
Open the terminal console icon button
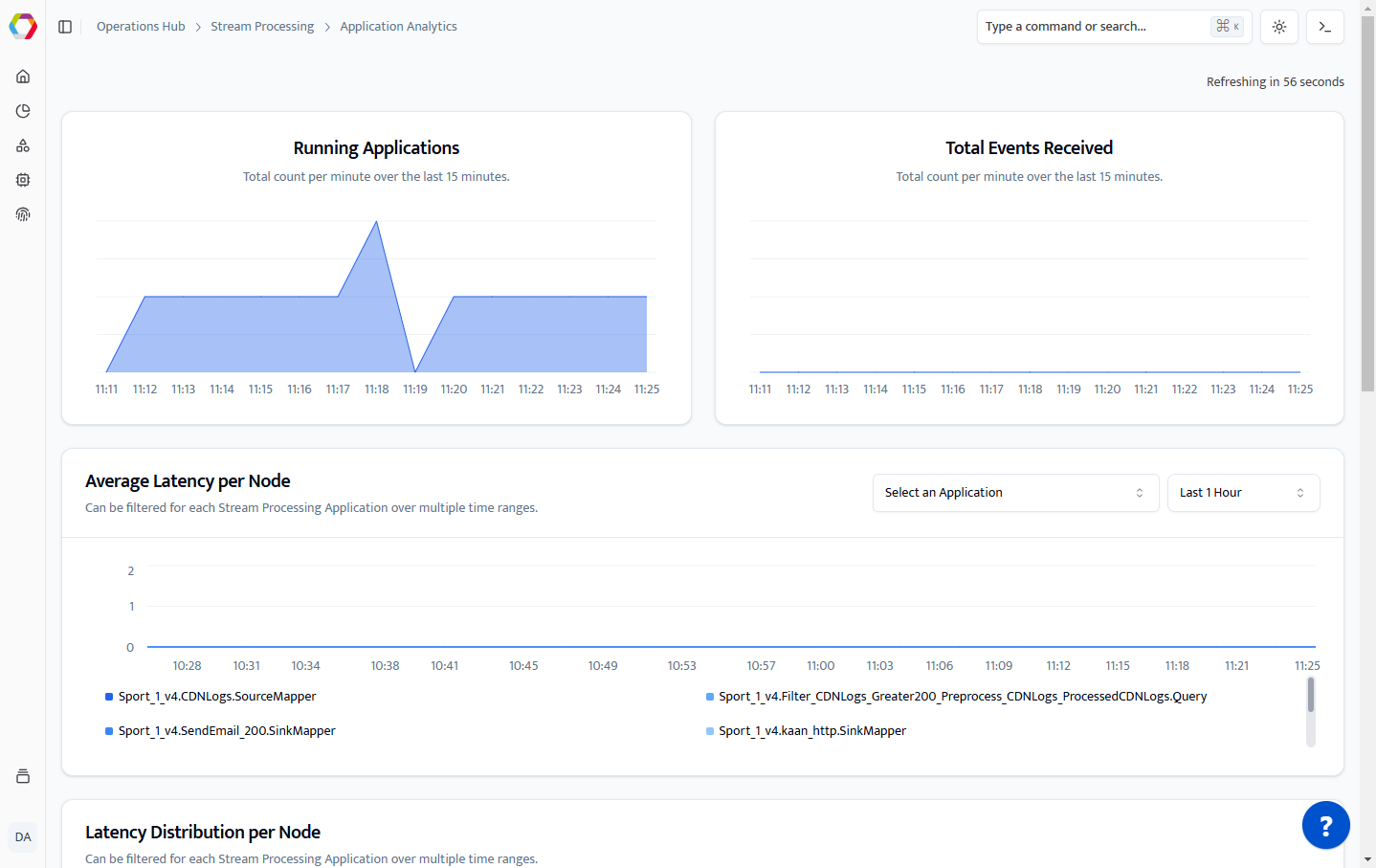[x=1324, y=27]
